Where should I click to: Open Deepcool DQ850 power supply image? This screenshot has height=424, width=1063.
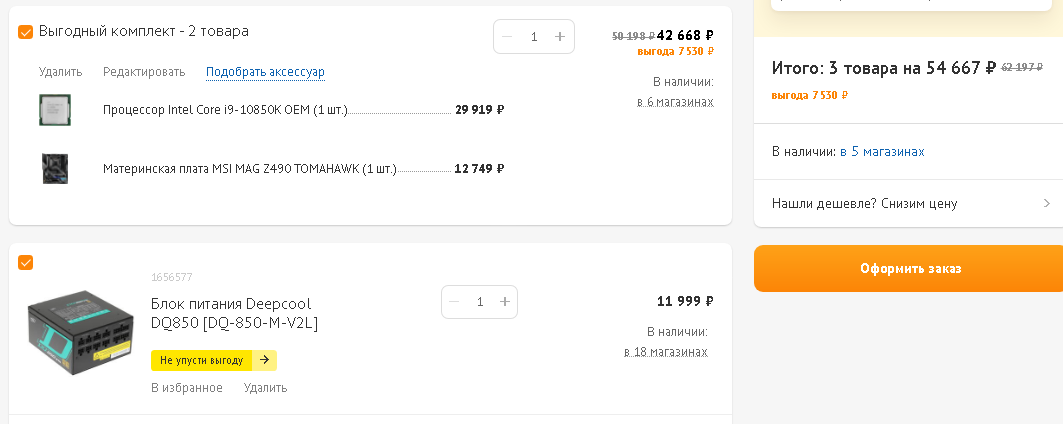[x=80, y=329]
